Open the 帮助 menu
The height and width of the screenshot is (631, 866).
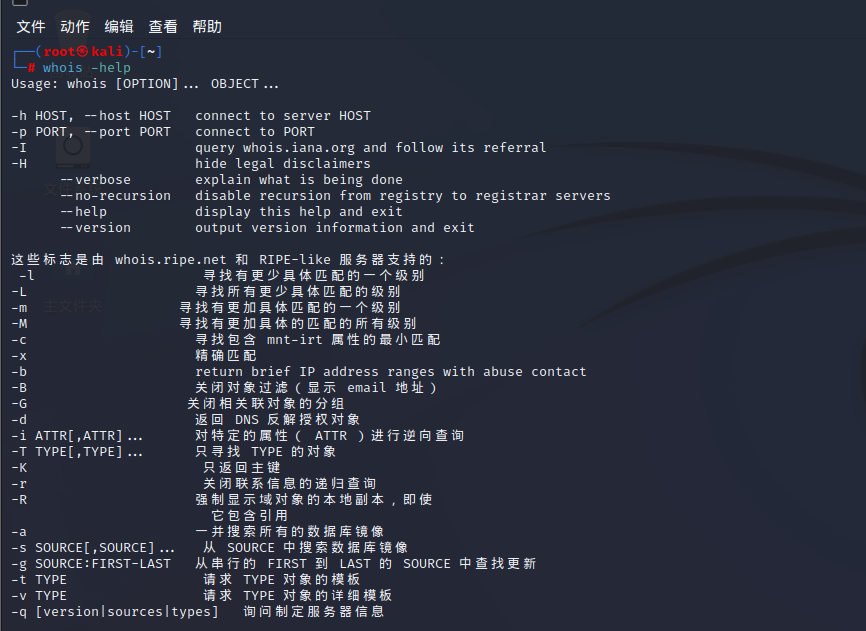click(x=207, y=26)
